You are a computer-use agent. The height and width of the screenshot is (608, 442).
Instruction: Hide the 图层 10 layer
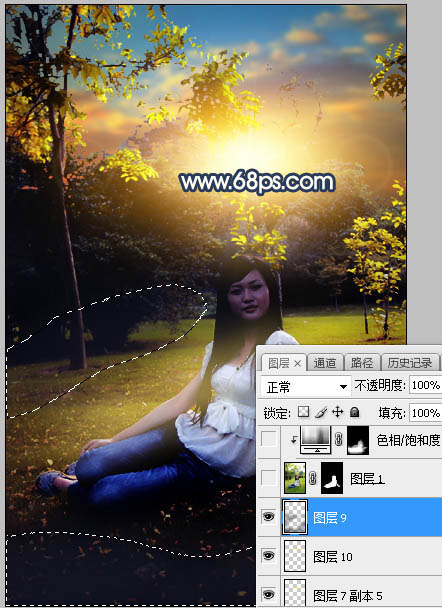coord(268,556)
